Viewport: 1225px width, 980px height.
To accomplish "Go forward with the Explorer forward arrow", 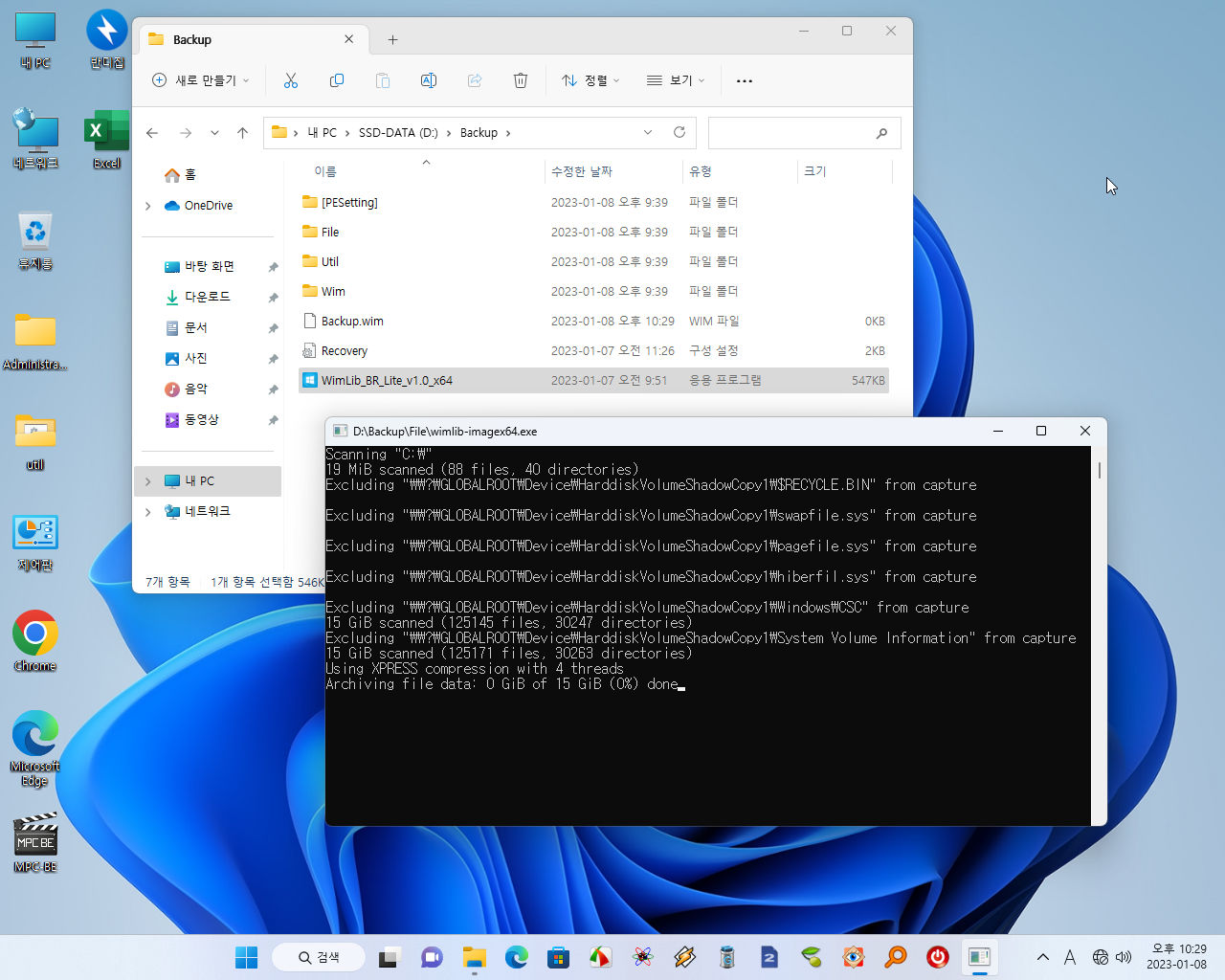I will tap(186, 133).
